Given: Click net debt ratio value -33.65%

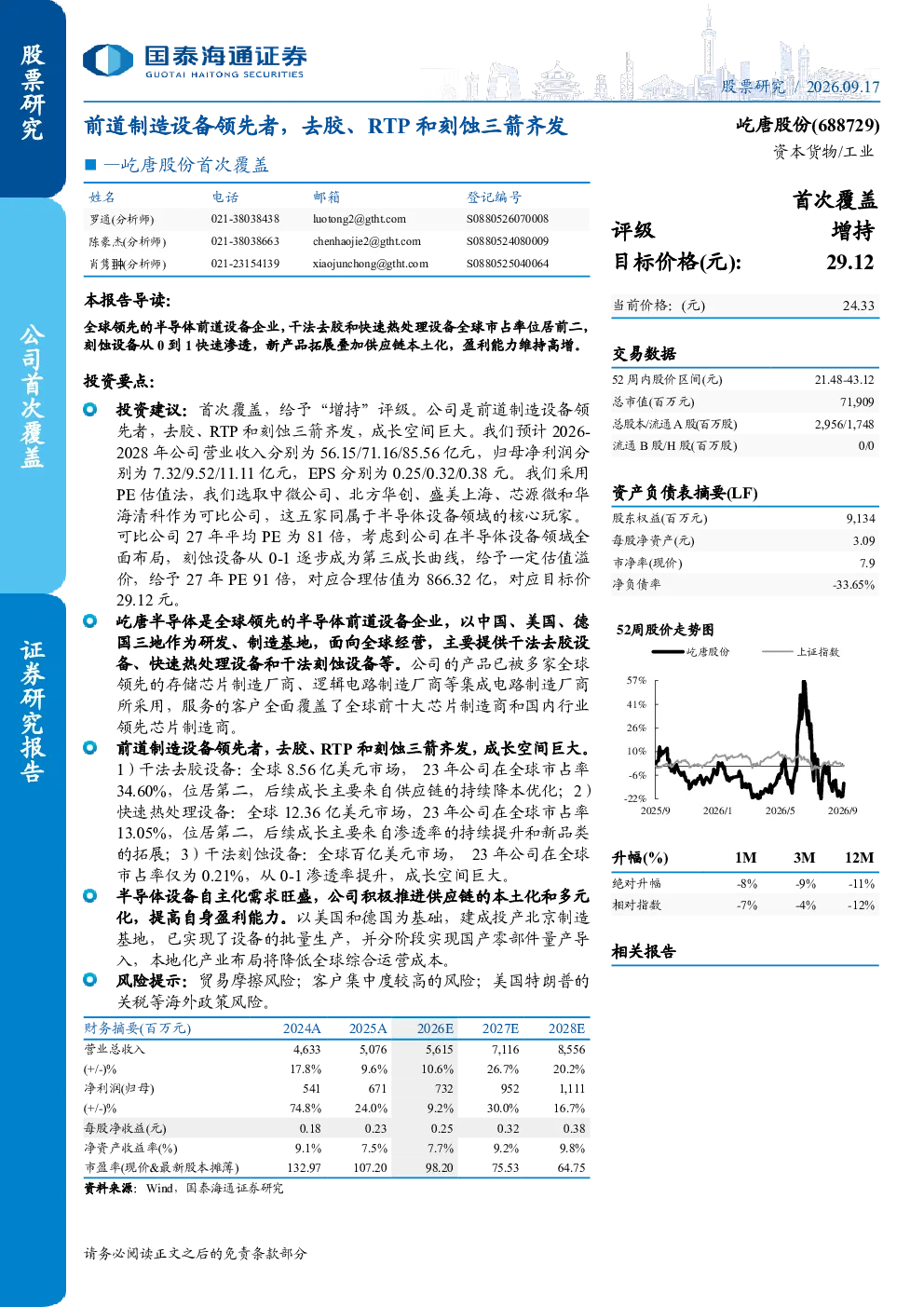Looking at the screenshot, I should click(x=854, y=585).
